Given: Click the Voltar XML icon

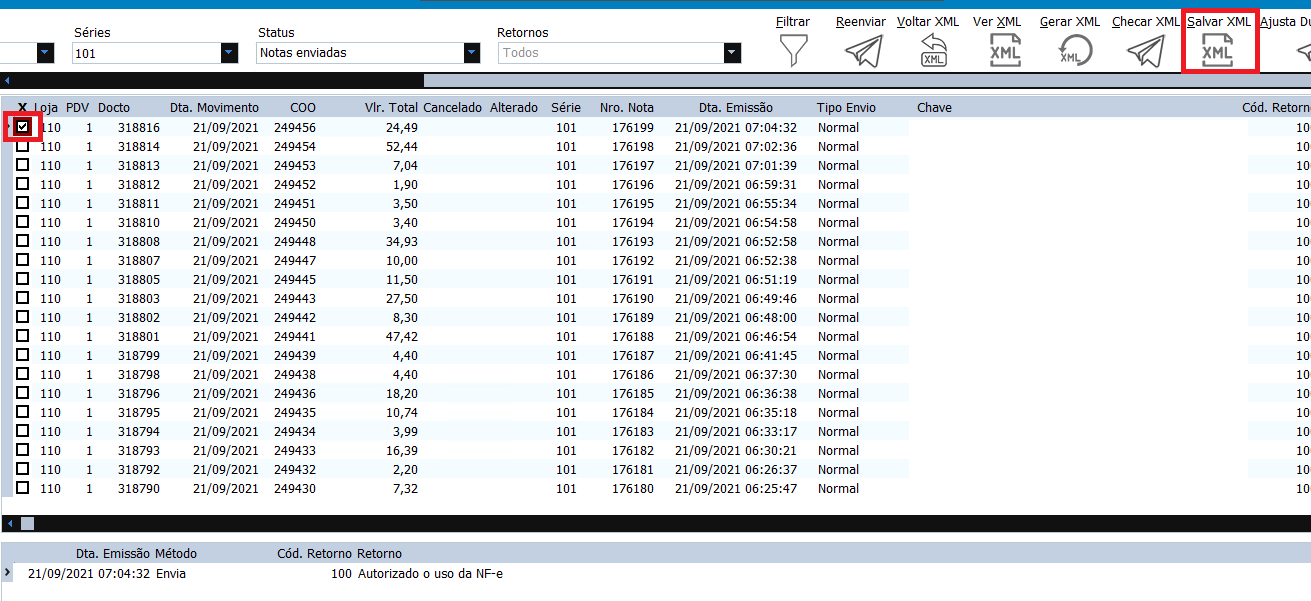Looking at the screenshot, I should click(933, 51).
